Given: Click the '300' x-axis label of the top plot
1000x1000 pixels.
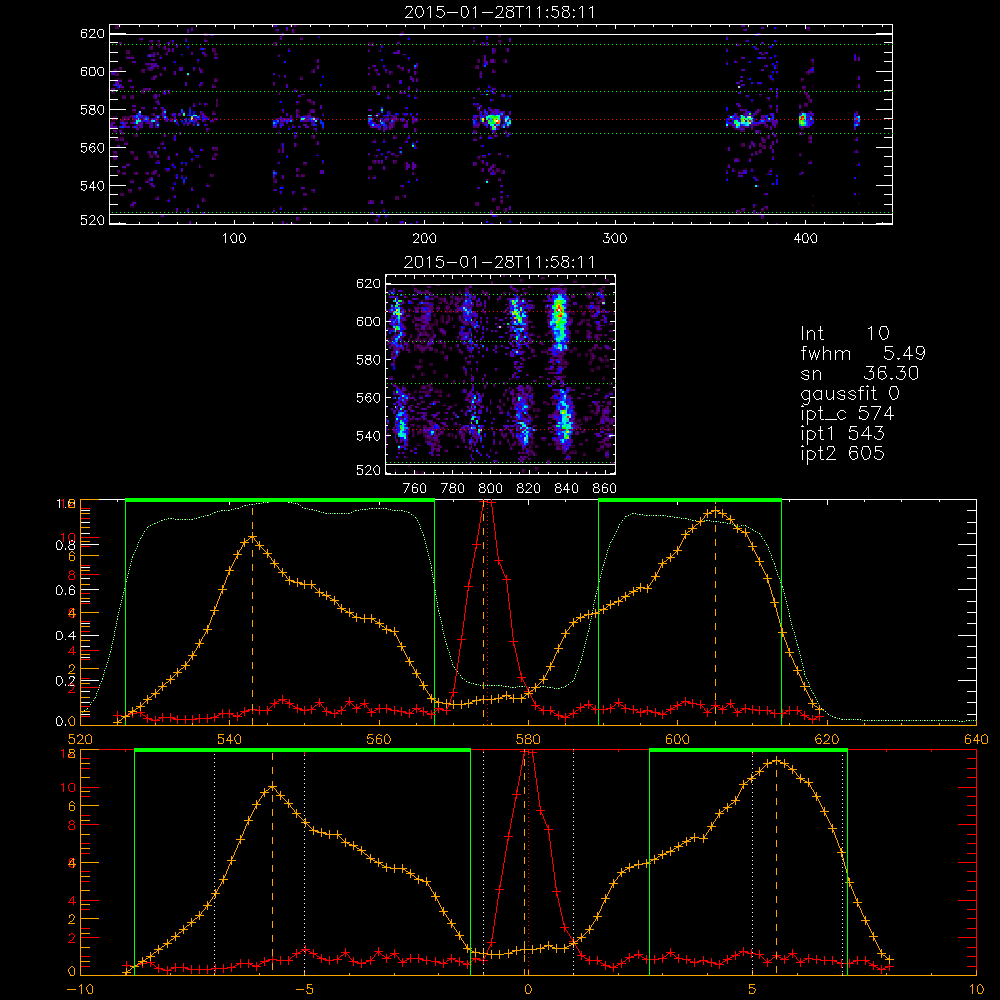Looking at the screenshot, I should coord(615,239).
